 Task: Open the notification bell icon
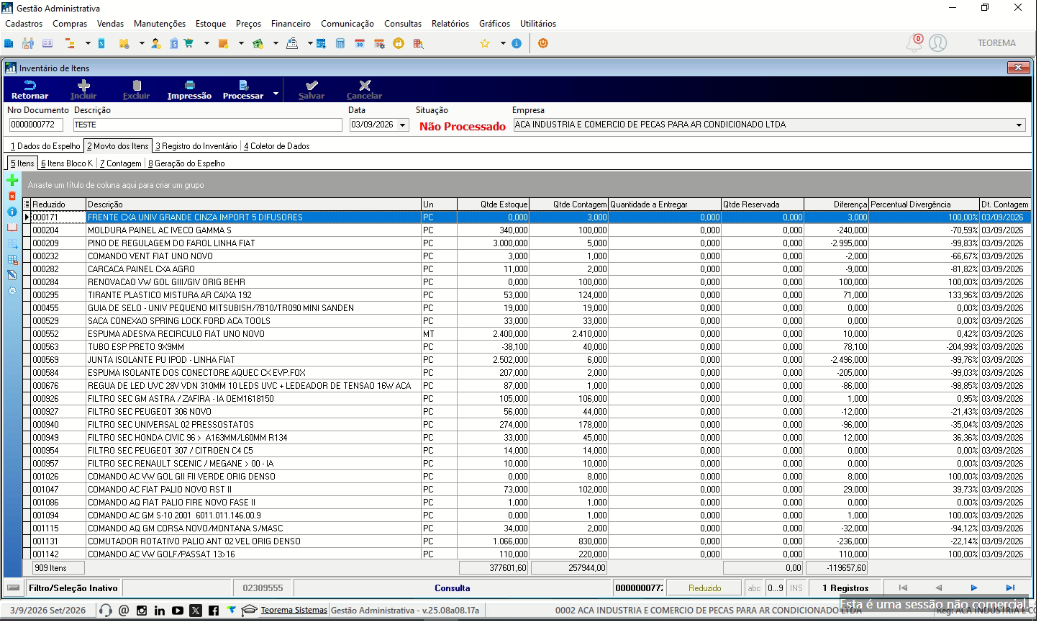[x=915, y=43]
